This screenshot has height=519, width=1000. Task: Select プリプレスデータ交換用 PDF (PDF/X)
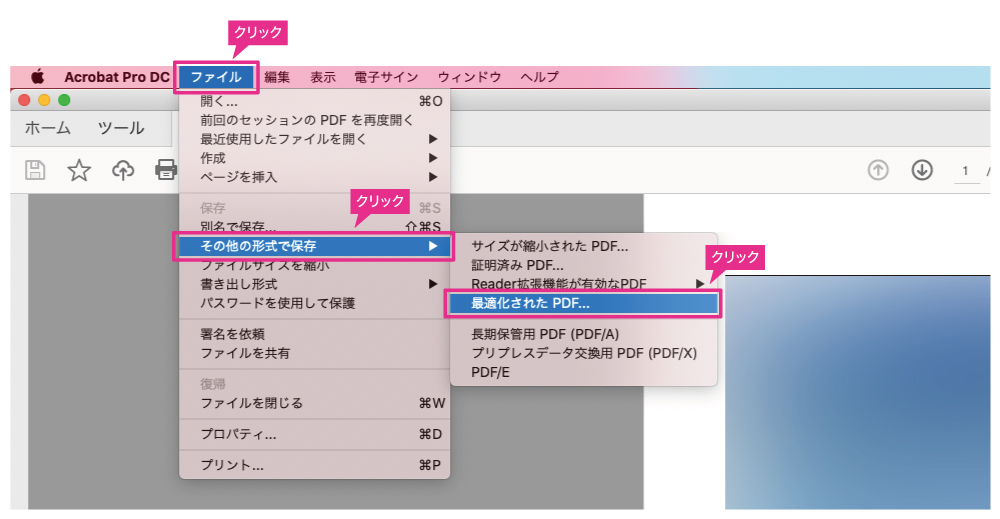pyautogui.click(x=584, y=353)
